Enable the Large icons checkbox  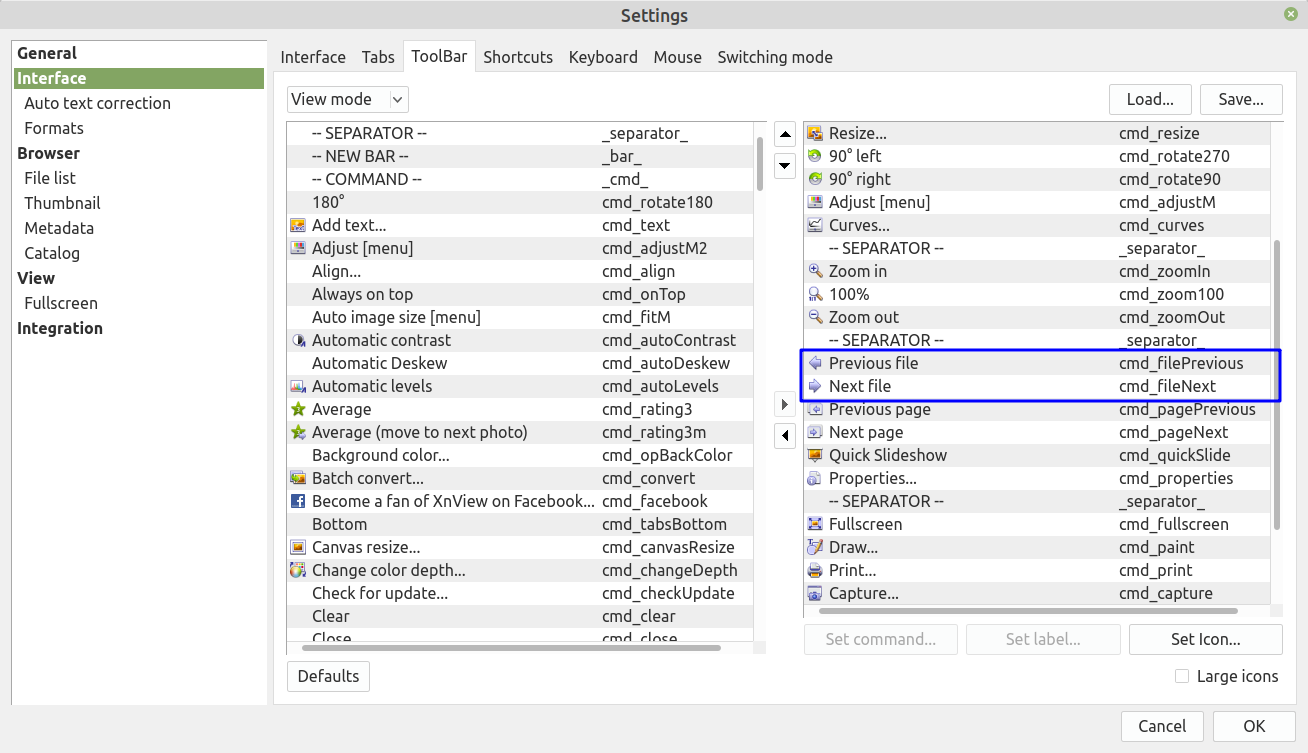pos(1182,677)
